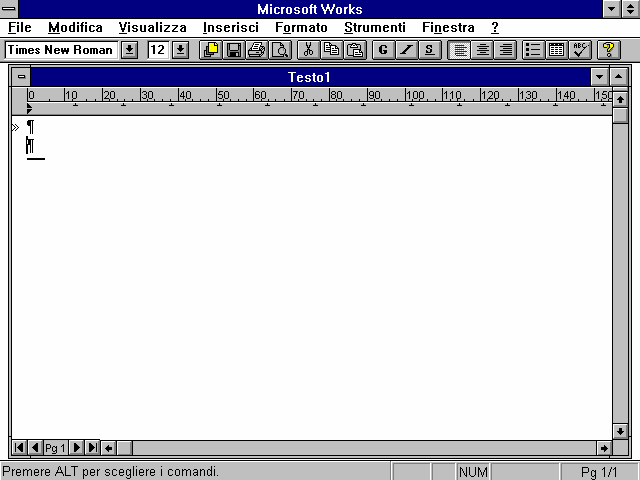Screen dimensions: 640x480
Task: Open the Modifica menu
Action: click(76, 28)
